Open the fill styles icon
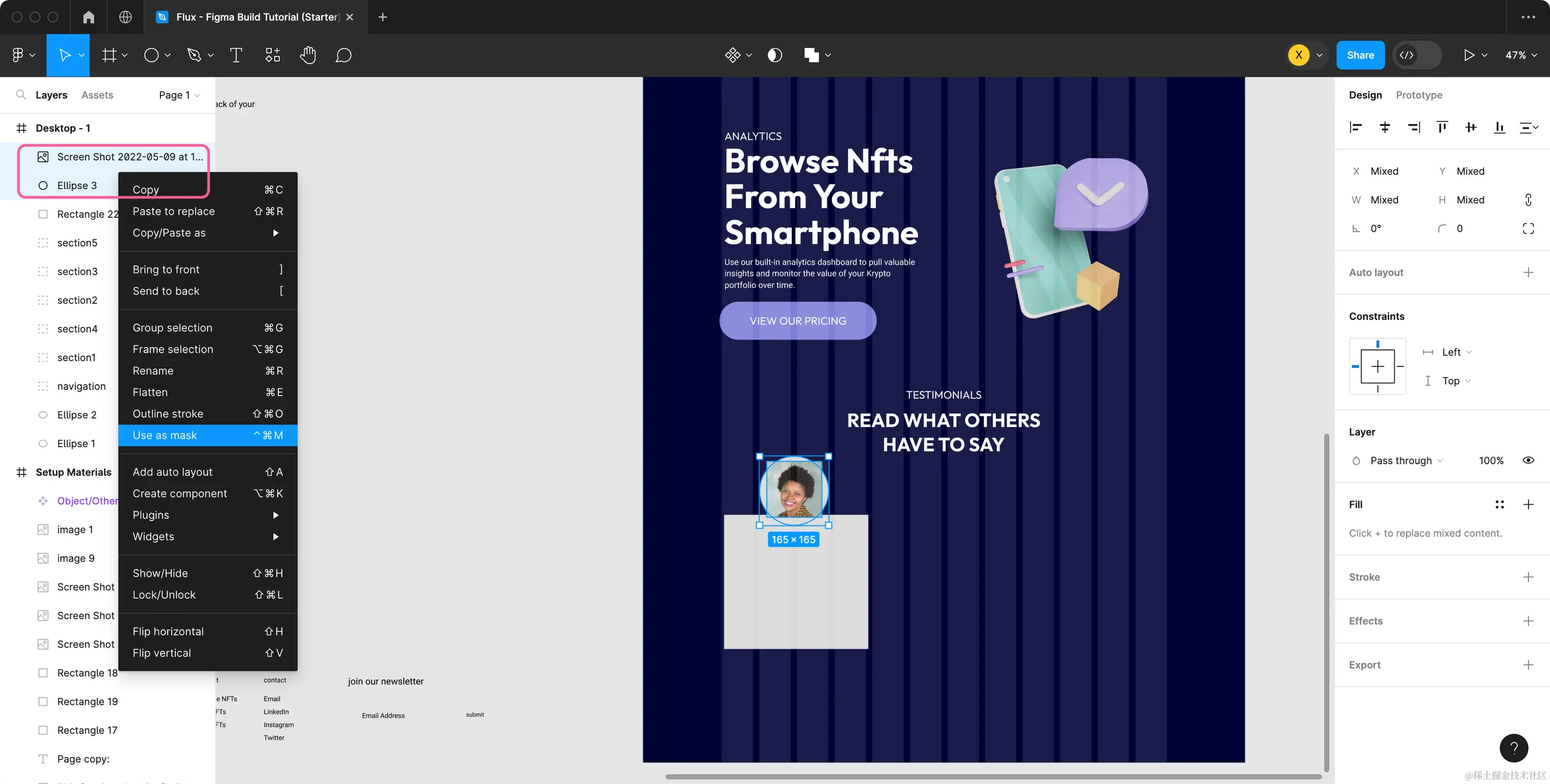The height and width of the screenshot is (784, 1550). (x=1499, y=504)
